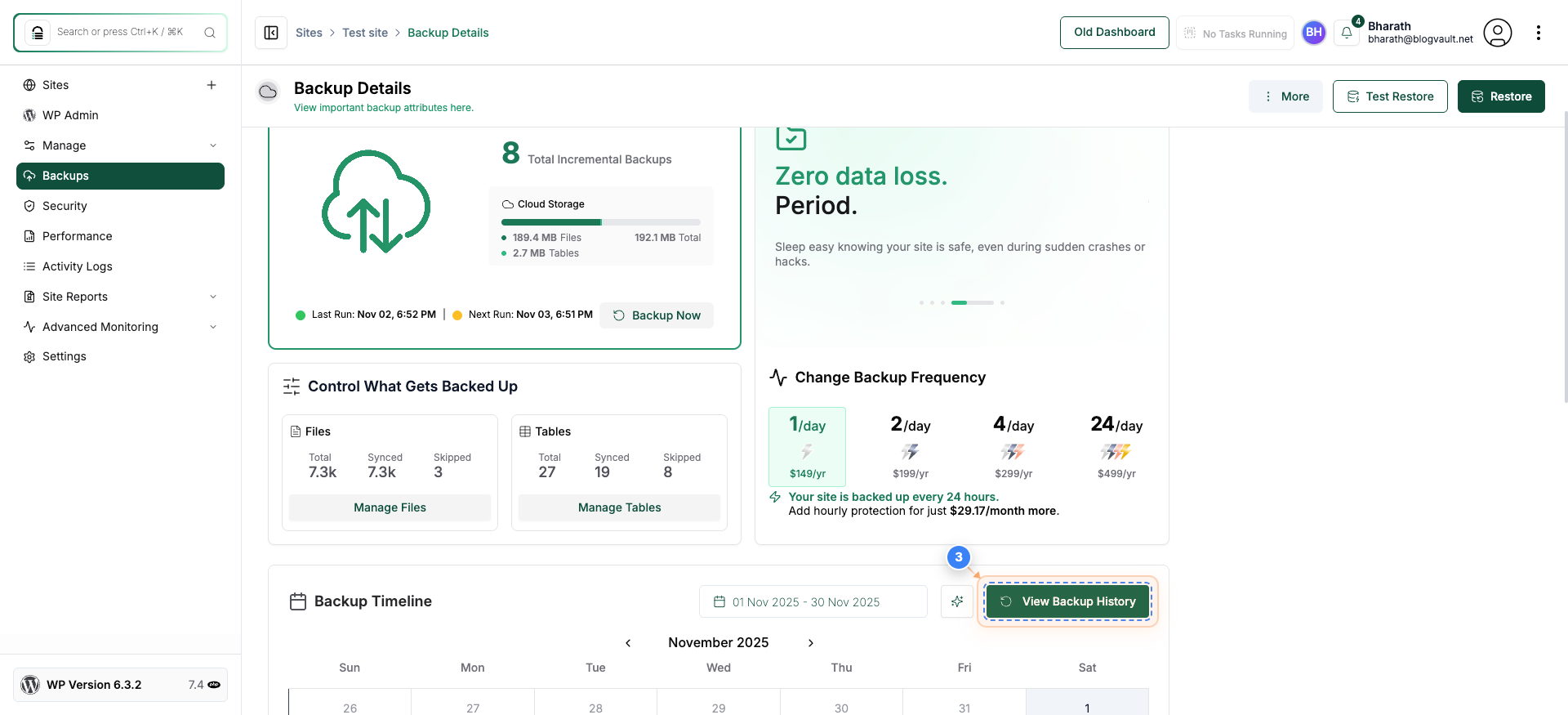Click the cloud icon beside Backup Details title
The height and width of the screenshot is (715, 1568).
268,92
